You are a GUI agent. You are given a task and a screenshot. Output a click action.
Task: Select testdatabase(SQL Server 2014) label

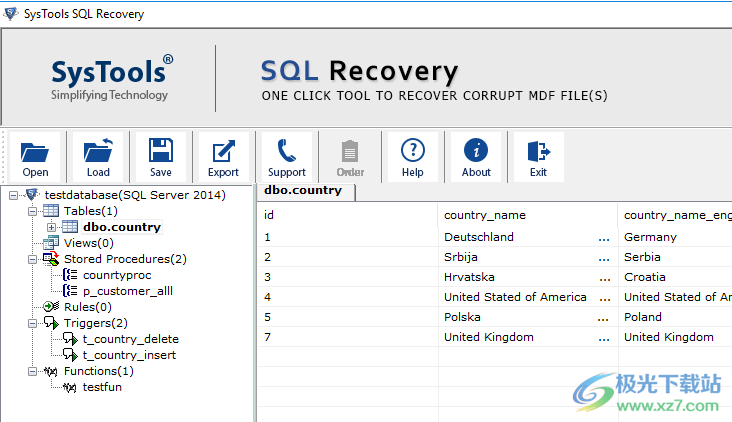click(x=135, y=195)
